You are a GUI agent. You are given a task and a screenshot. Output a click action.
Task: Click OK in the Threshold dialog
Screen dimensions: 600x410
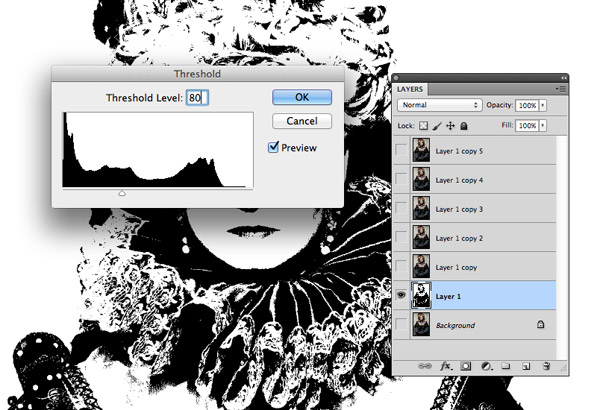pyautogui.click(x=302, y=97)
